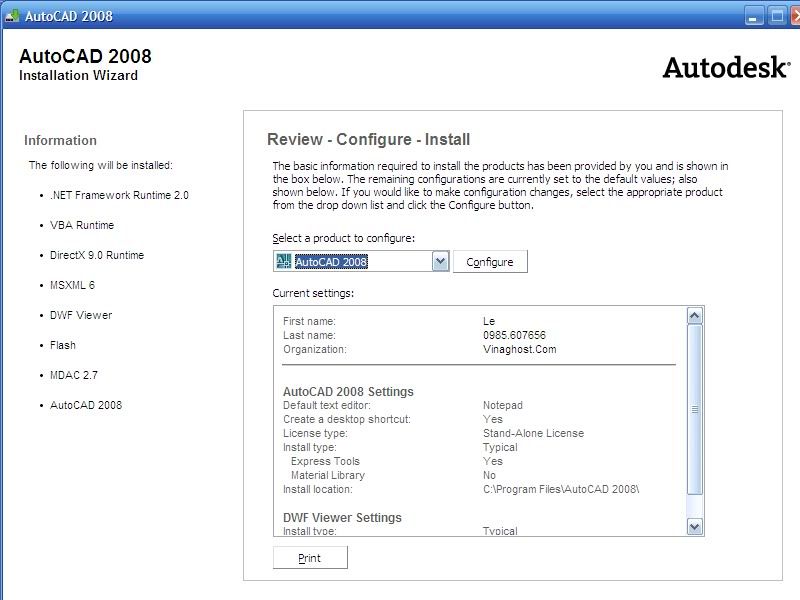The width and height of the screenshot is (800, 600).
Task: Click the Print button
Action: 310,558
